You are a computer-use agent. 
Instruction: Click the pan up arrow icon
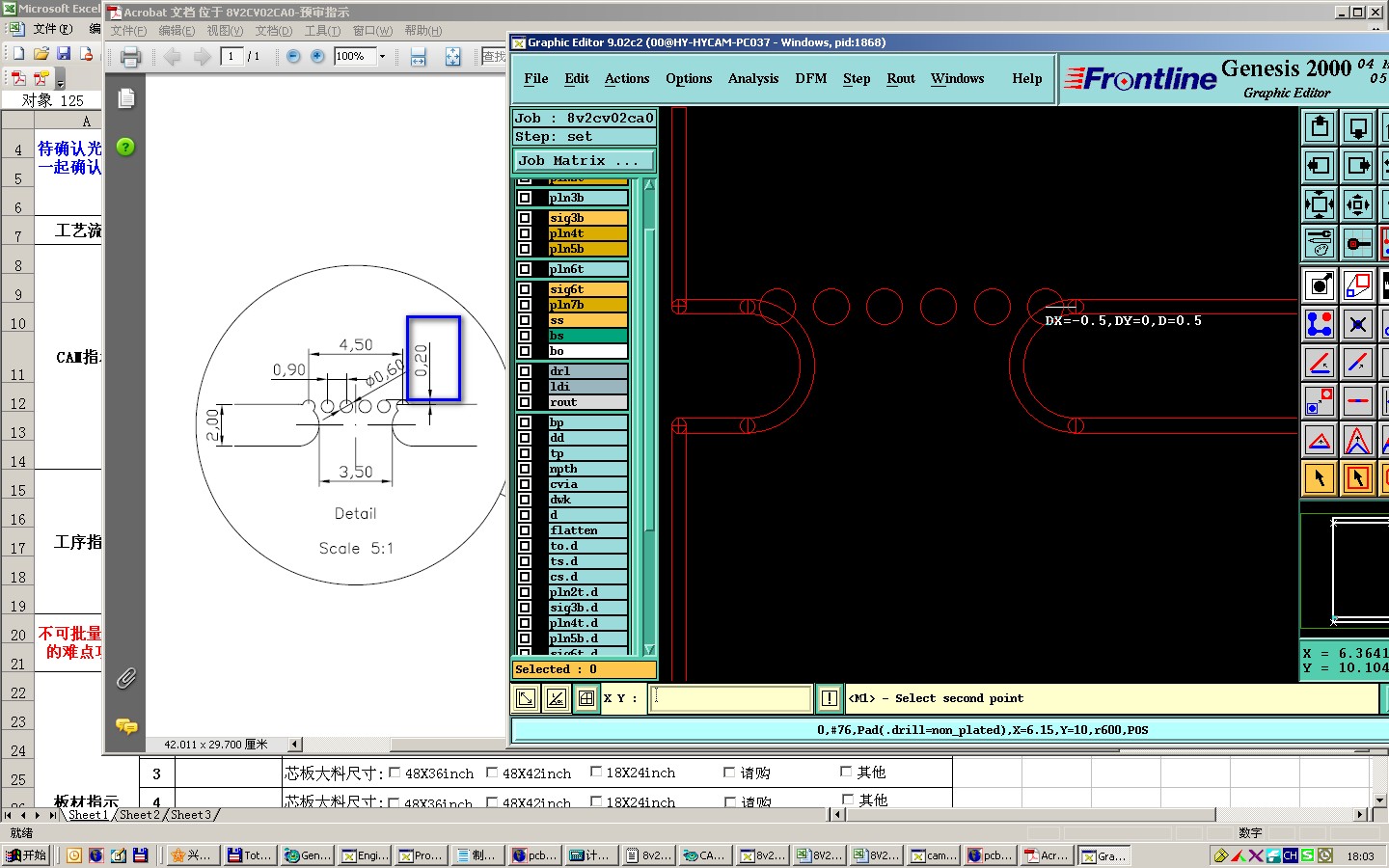(x=1320, y=126)
